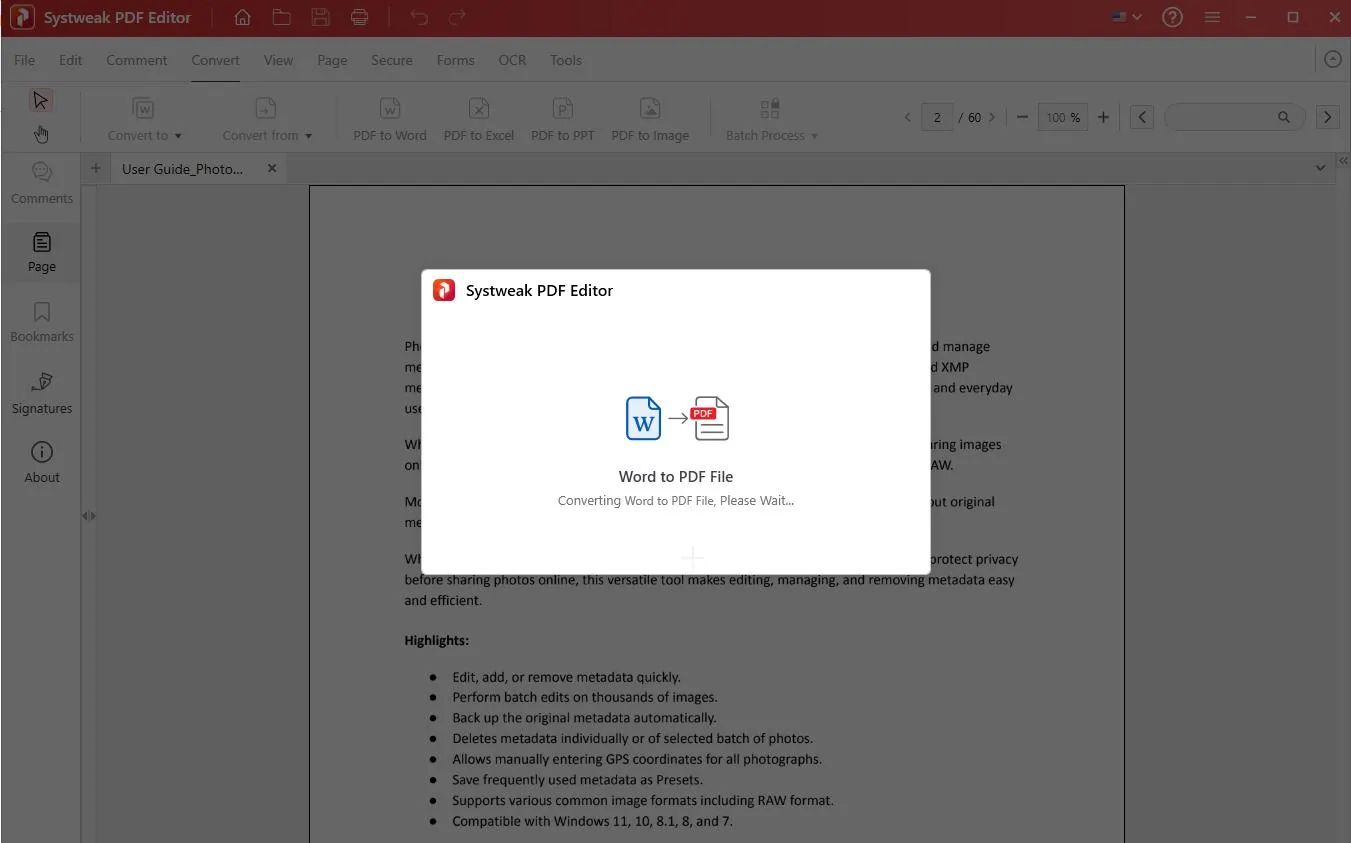Viewport: 1351px width, 843px height.
Task: Click the zoom percentage field
Action: click(x=1063, y=117)
